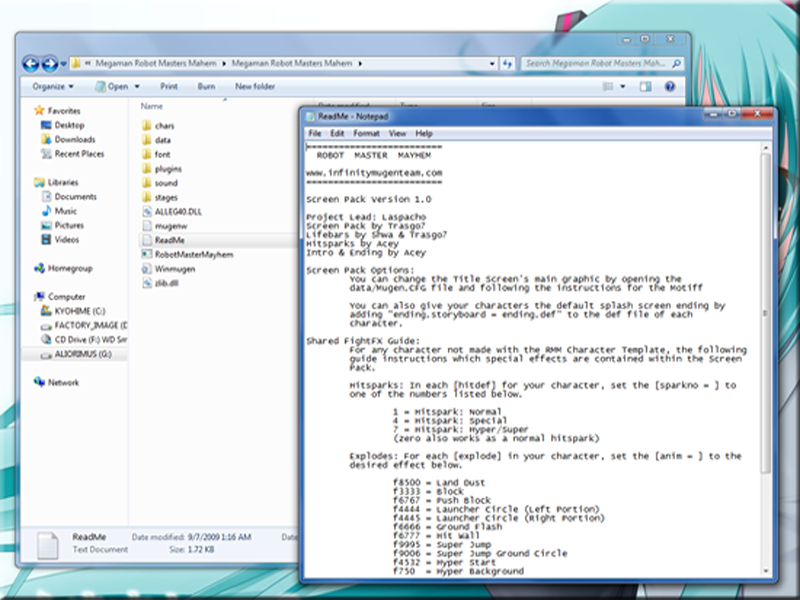The width and height of the screenshot is (800, 600).
Task: Open Music library
Action: coord(65,211)
